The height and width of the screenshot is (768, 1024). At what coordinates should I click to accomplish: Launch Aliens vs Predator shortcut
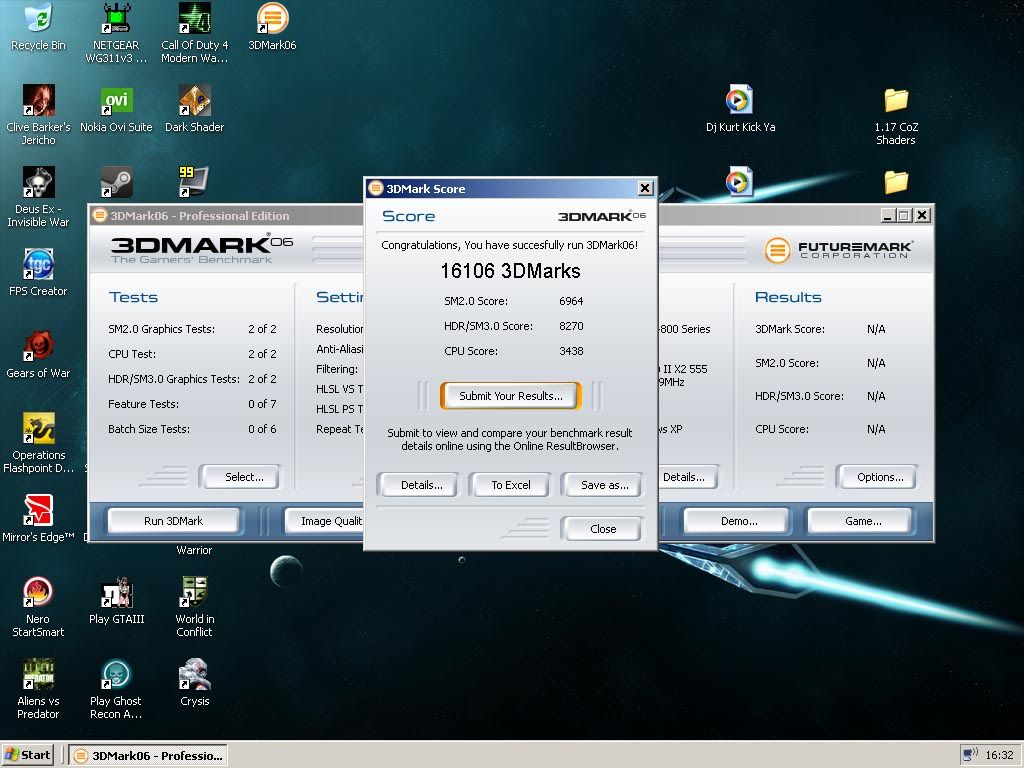(x=38, y=689)
